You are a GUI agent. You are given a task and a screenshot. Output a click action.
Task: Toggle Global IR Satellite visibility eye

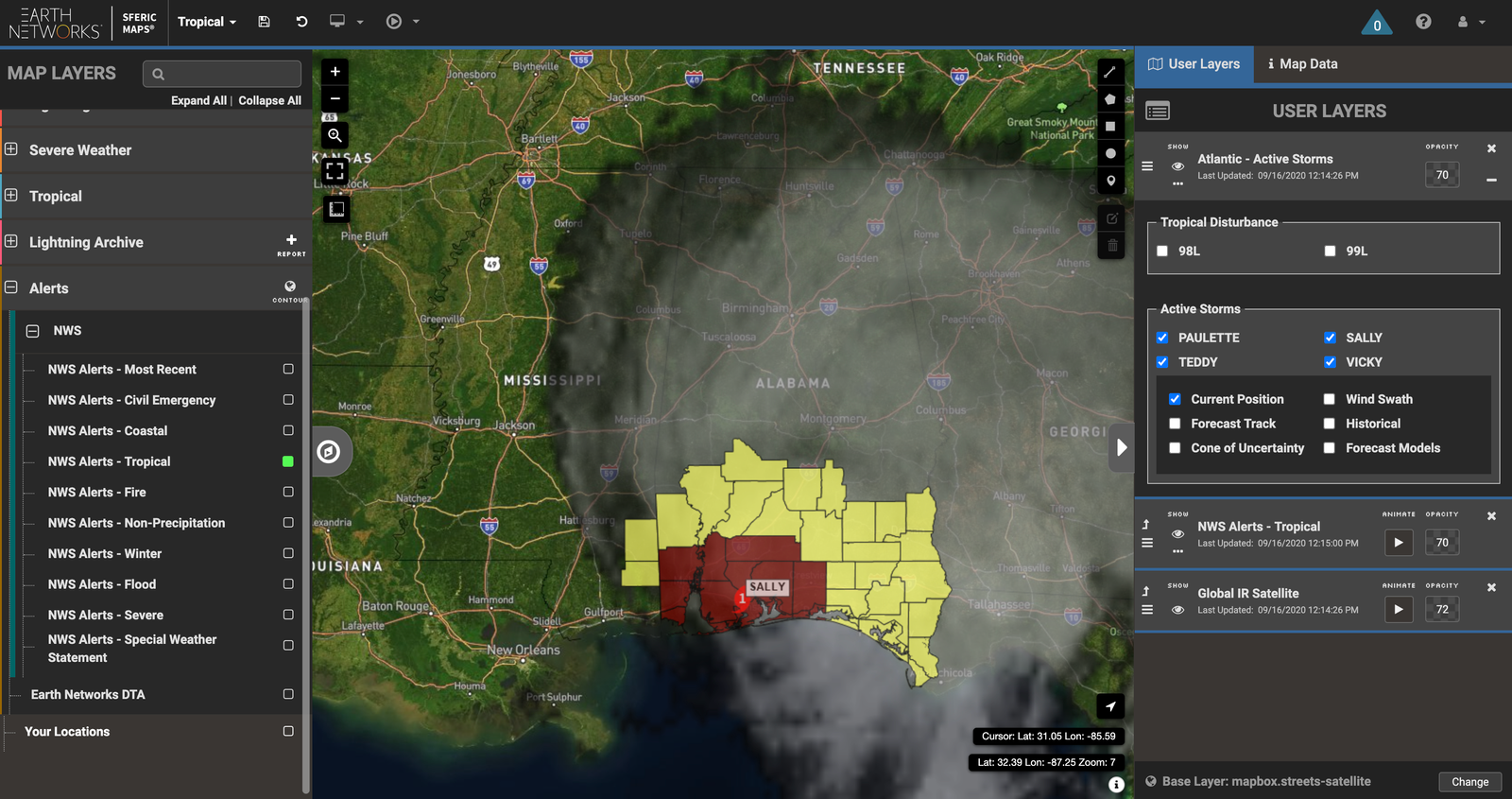point(1177,610)
